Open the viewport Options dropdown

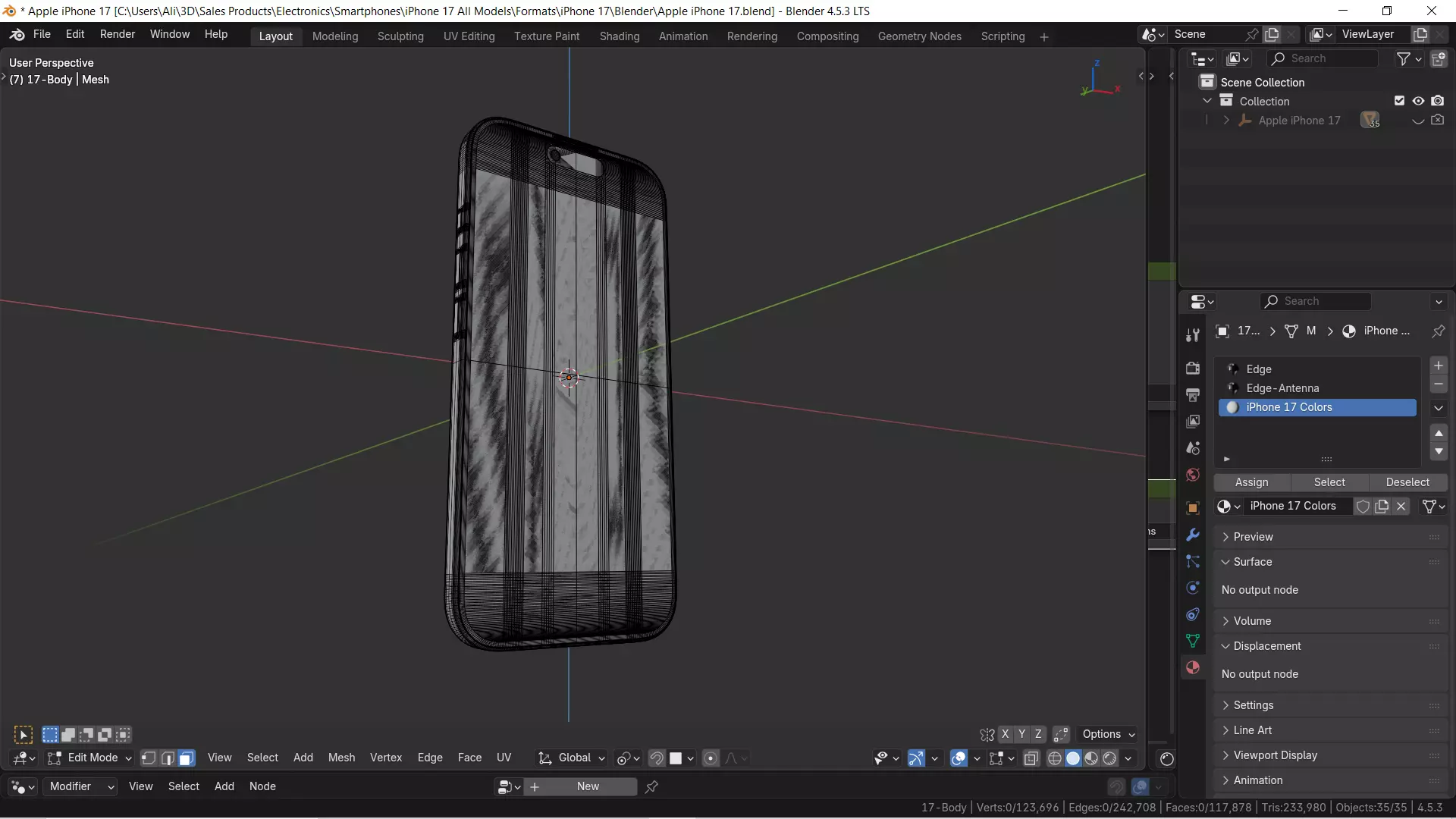click(x=1108, y=735)
